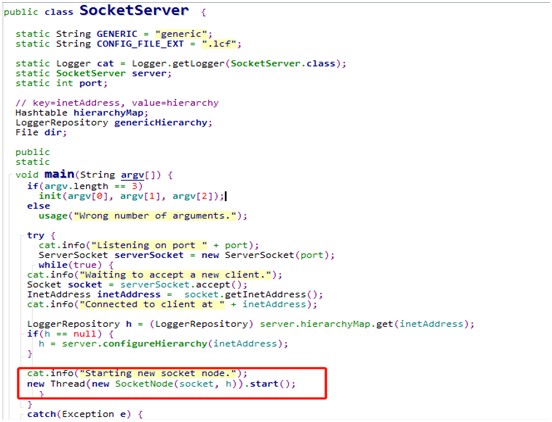
Task: Click the static 'server' field name
Action: (149, 74)
